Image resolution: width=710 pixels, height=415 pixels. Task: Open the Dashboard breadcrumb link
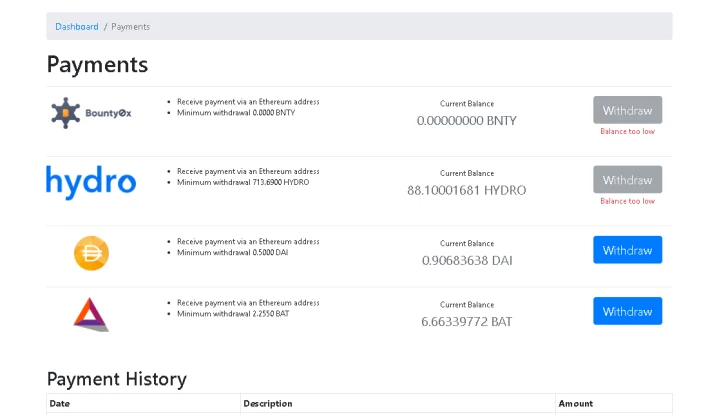77,27
